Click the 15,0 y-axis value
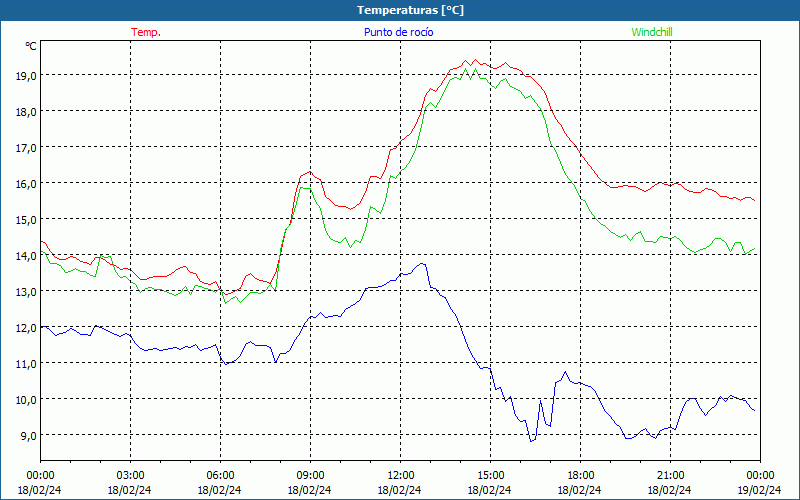The height and width of the screenshot is (500, 800). [x=26, y=219]
